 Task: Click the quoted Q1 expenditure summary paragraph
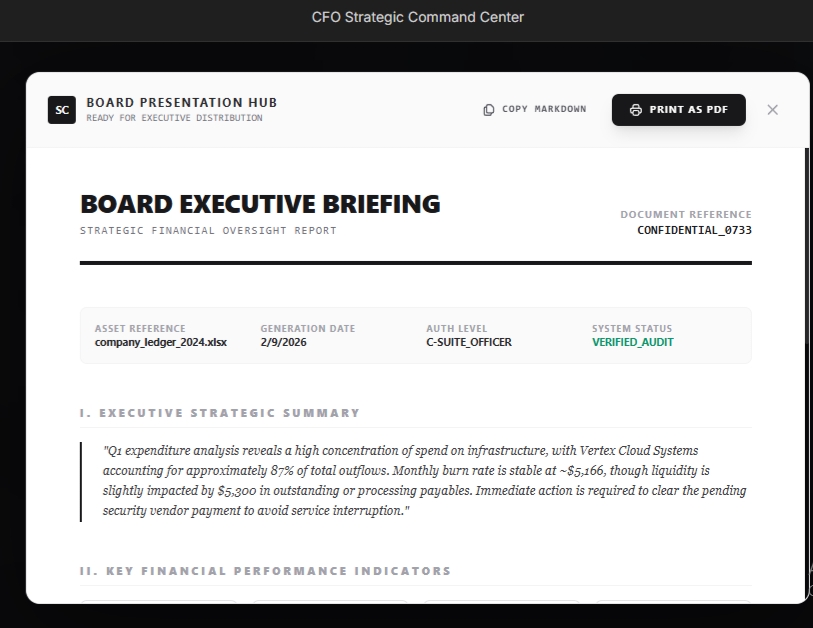pos(424,480)
